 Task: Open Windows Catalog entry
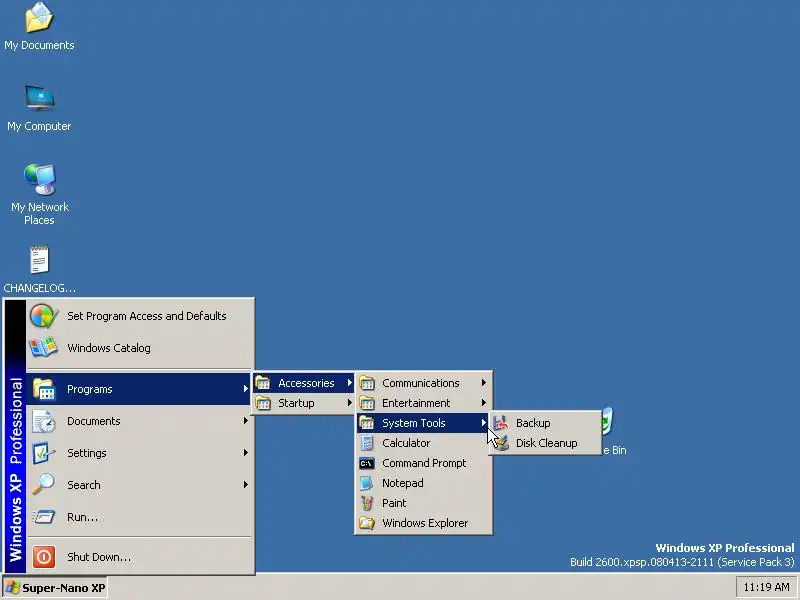(140, 347)
